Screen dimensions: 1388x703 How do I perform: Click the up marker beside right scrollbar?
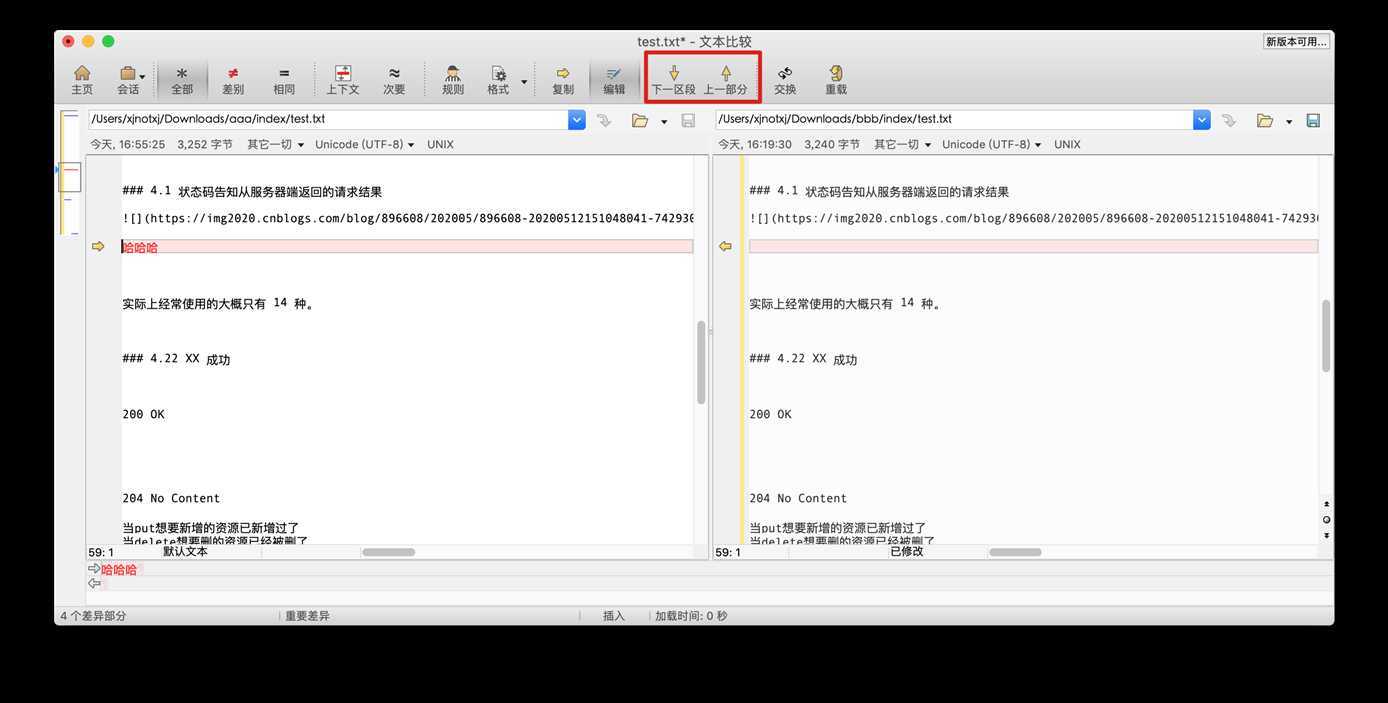[x=1326, y=504]
